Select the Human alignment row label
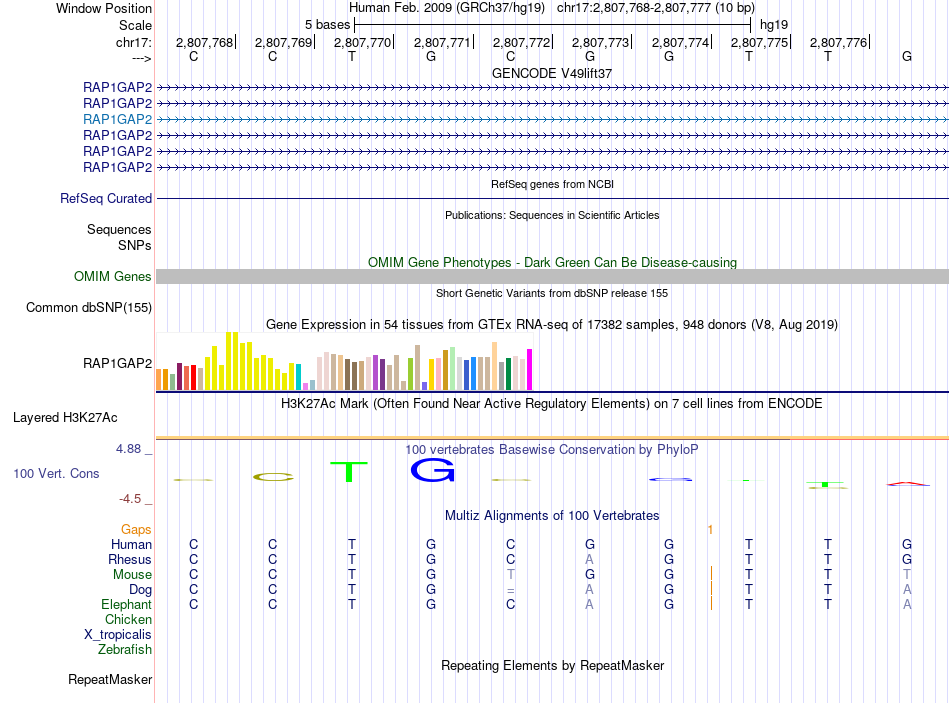950x703 pixels. [x=131, y=545]
